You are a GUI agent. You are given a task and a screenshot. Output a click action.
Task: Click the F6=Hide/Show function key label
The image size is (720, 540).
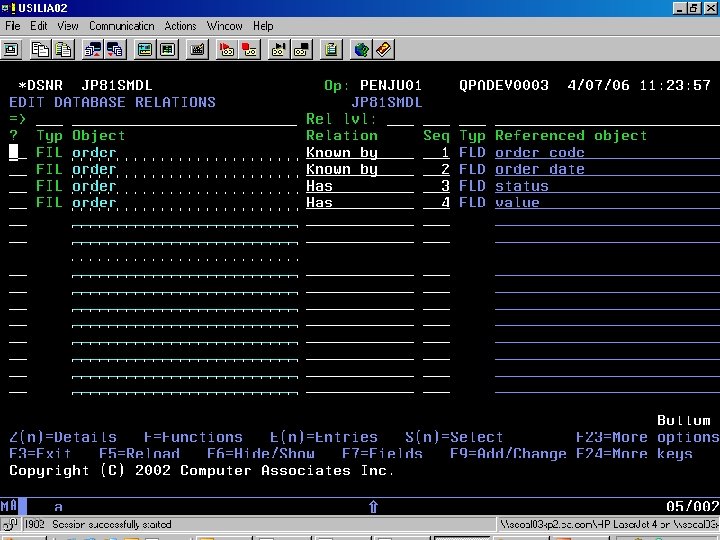point(261,453)
